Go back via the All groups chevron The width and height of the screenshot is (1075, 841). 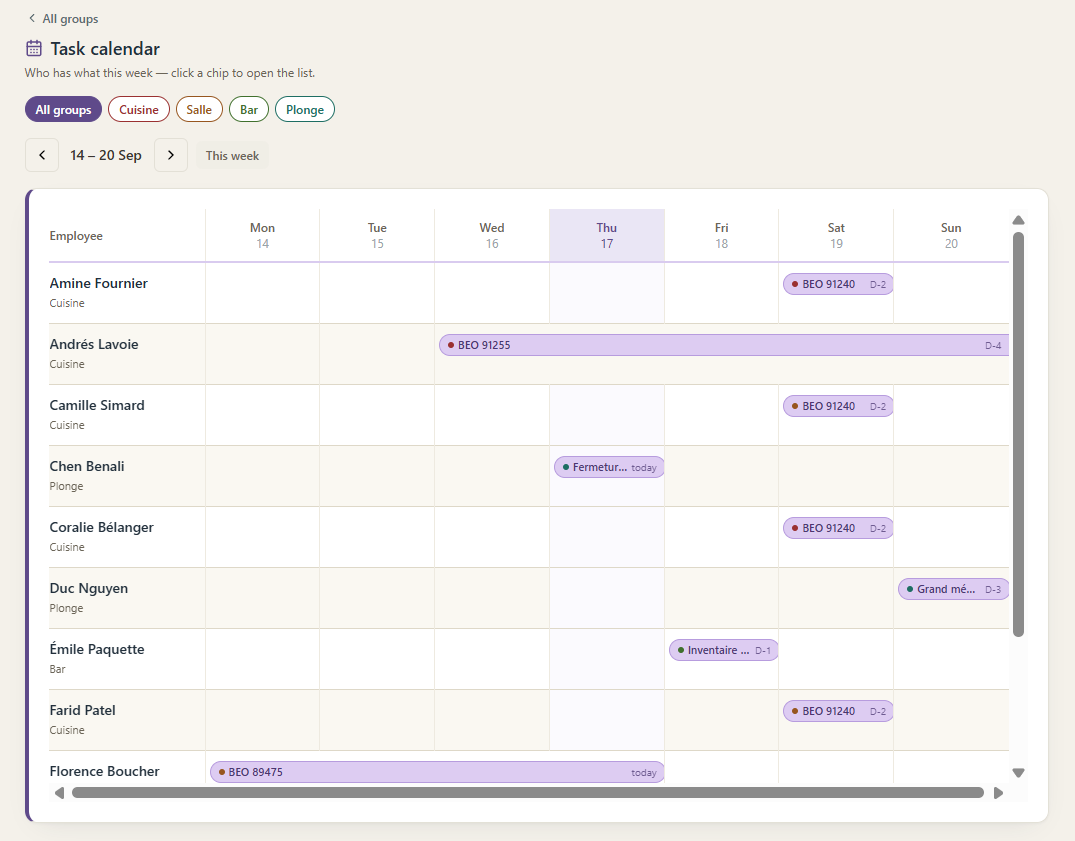[32, 19]
